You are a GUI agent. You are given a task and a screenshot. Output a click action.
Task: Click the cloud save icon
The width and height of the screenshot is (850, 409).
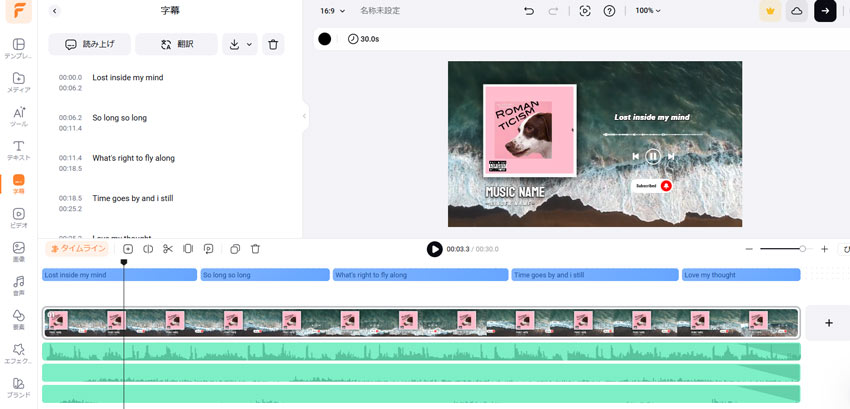[x=797, y=11]
